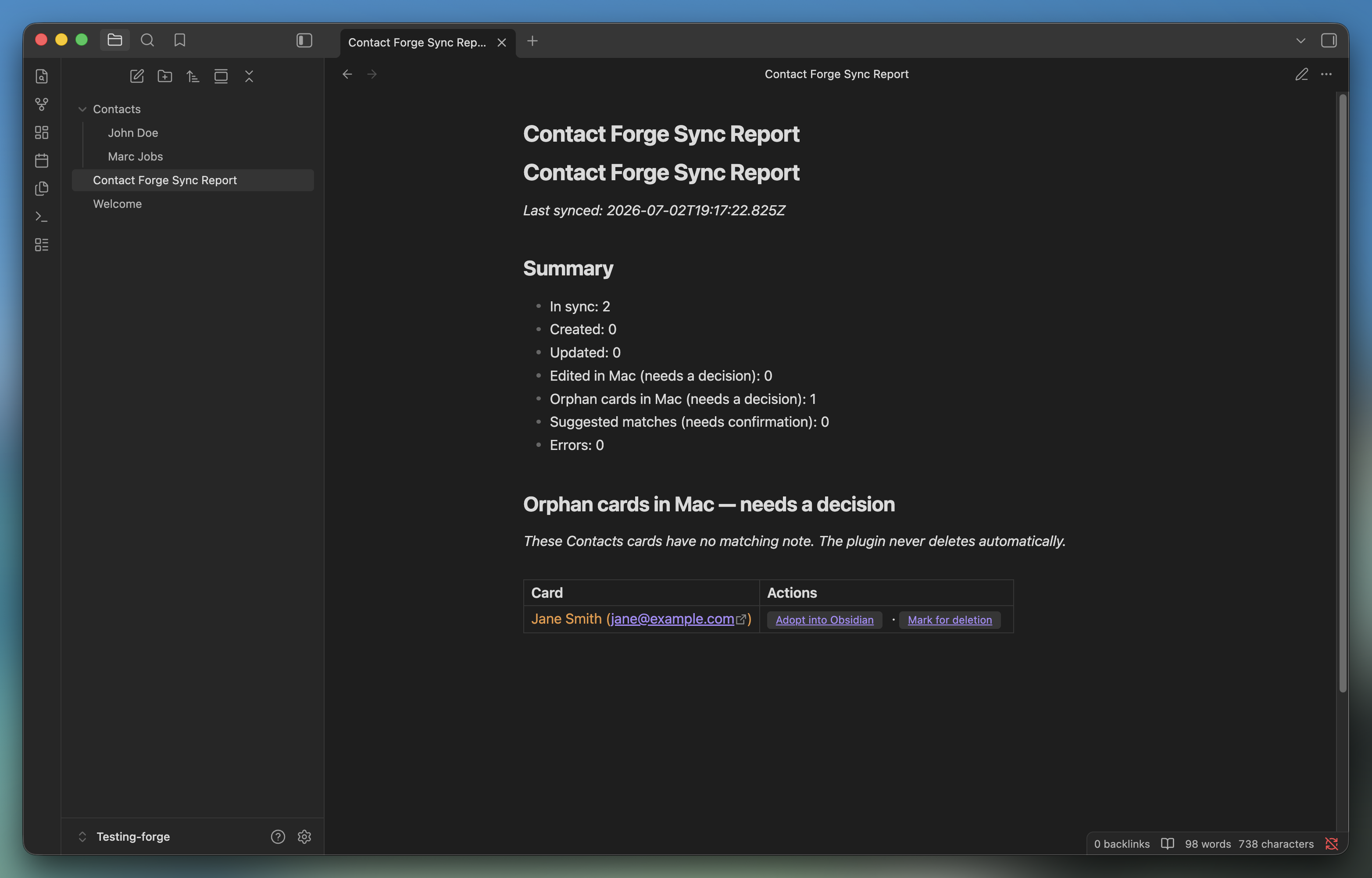This screenshot has height=878, width=1372.
Task: Click Adopt into Obsidian
Action: pyautogui.click(x=824, y=620)
